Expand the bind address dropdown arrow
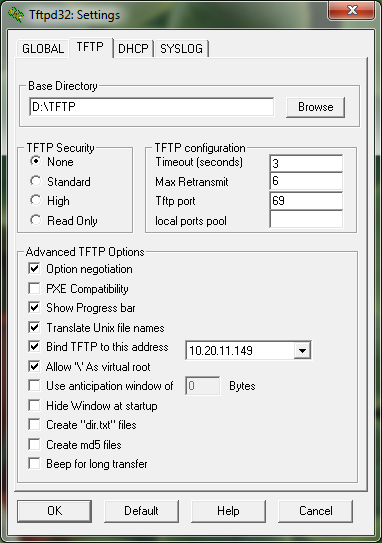This screenshot has height=543, width=382. (x=302, y=350)
